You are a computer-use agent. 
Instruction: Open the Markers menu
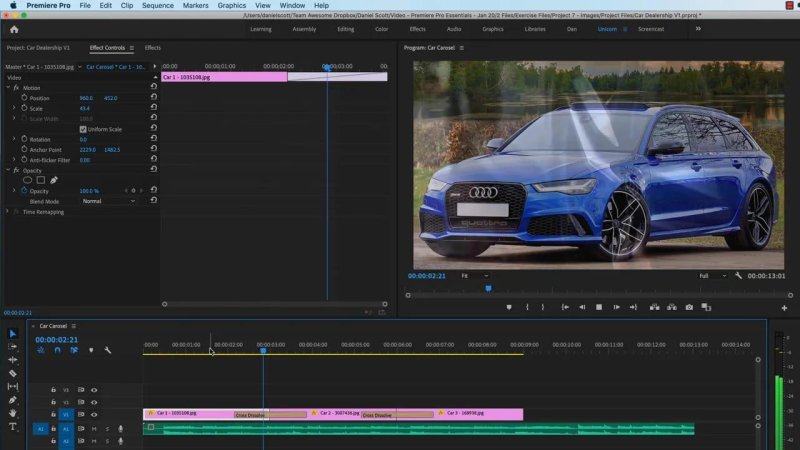coord(195,6)
